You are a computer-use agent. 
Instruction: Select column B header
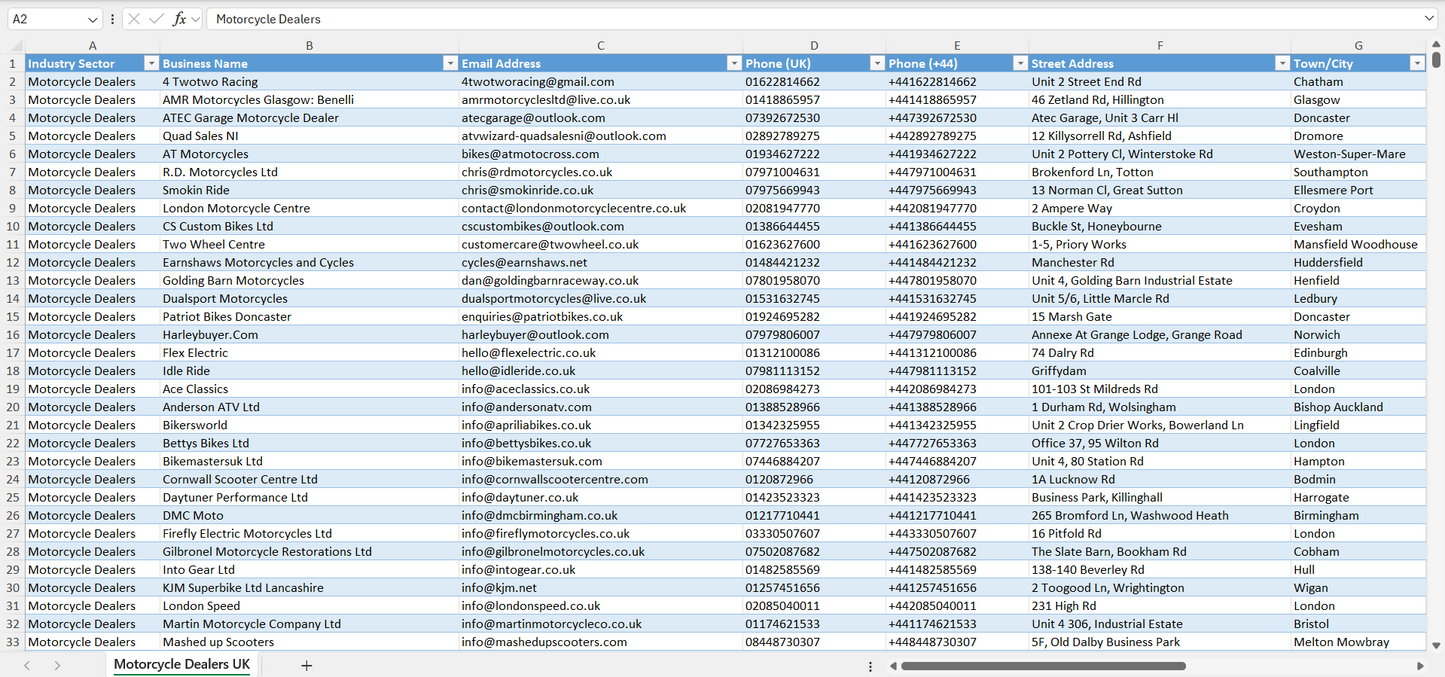click(x=309, y=46)
